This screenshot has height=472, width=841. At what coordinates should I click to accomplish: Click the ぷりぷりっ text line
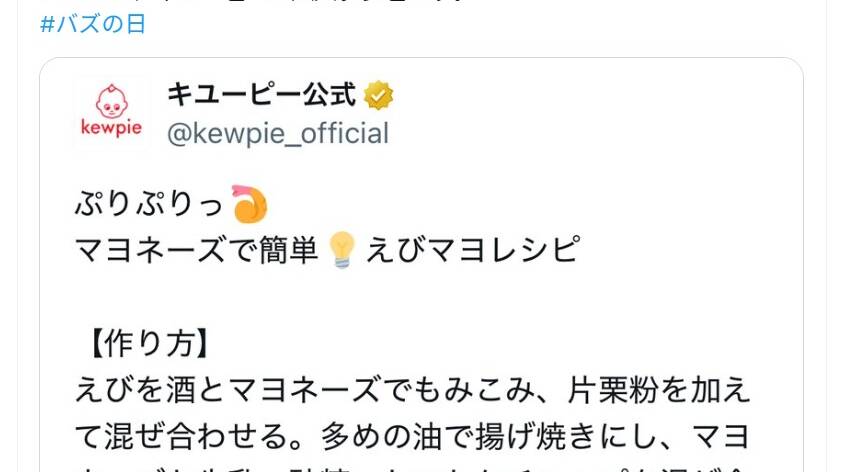pyautogui.click(x=149, y=204)
